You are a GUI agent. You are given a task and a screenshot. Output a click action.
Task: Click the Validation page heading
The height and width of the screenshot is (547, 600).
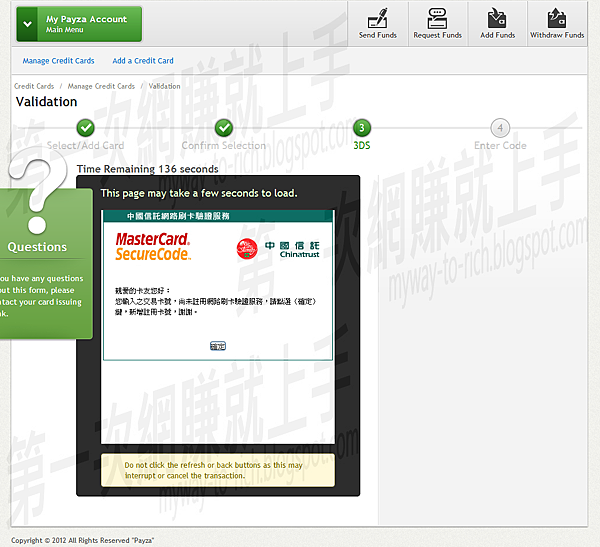pos(46,102)
